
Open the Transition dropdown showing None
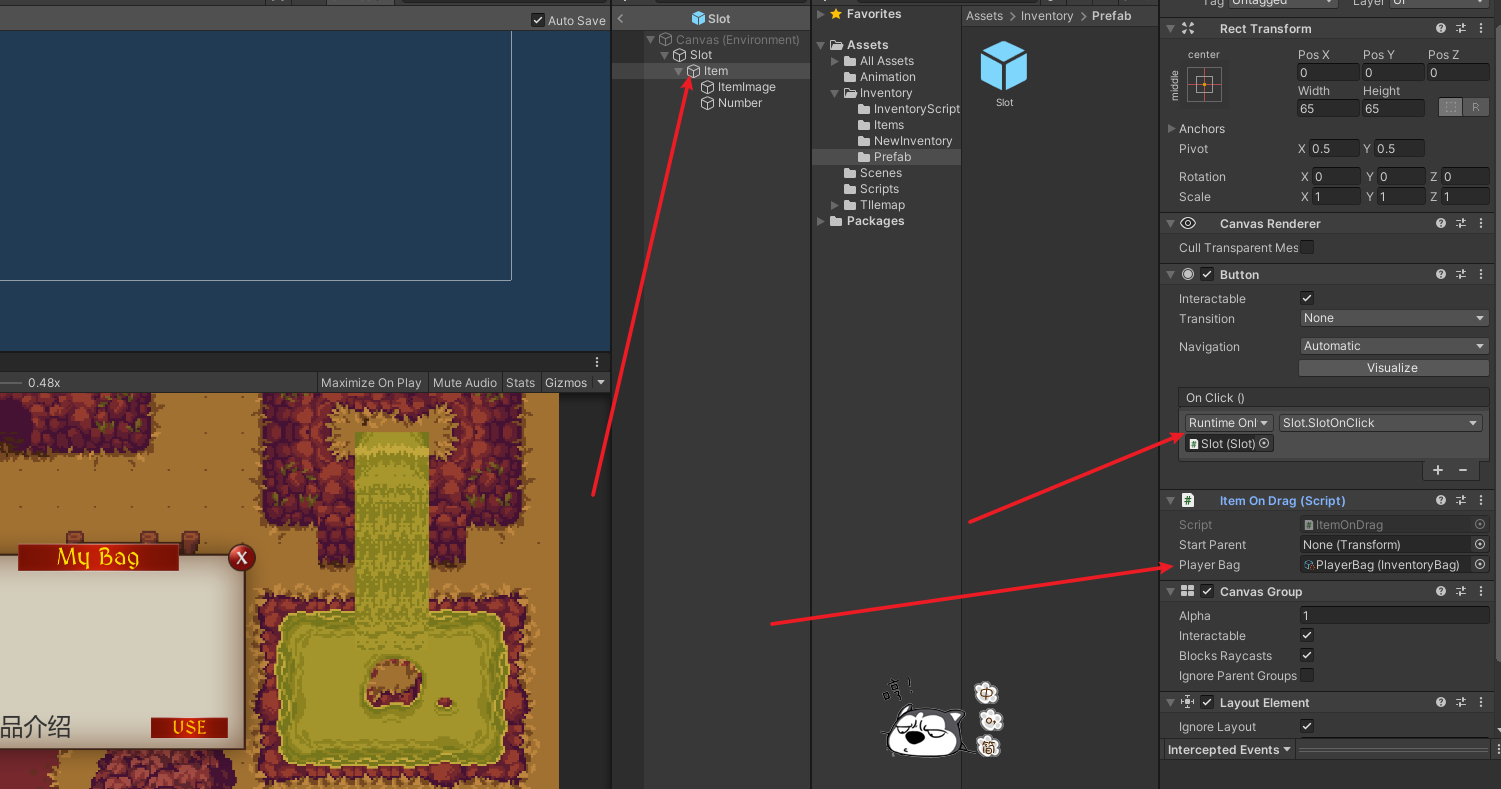tap(1393, 317)
